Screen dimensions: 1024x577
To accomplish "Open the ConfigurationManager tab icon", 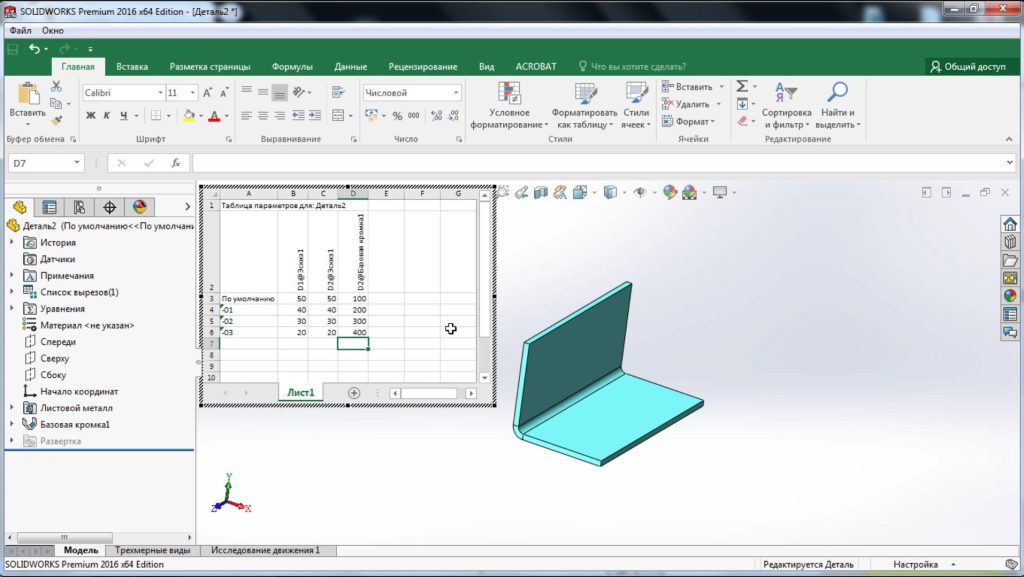I will [79, 208].
